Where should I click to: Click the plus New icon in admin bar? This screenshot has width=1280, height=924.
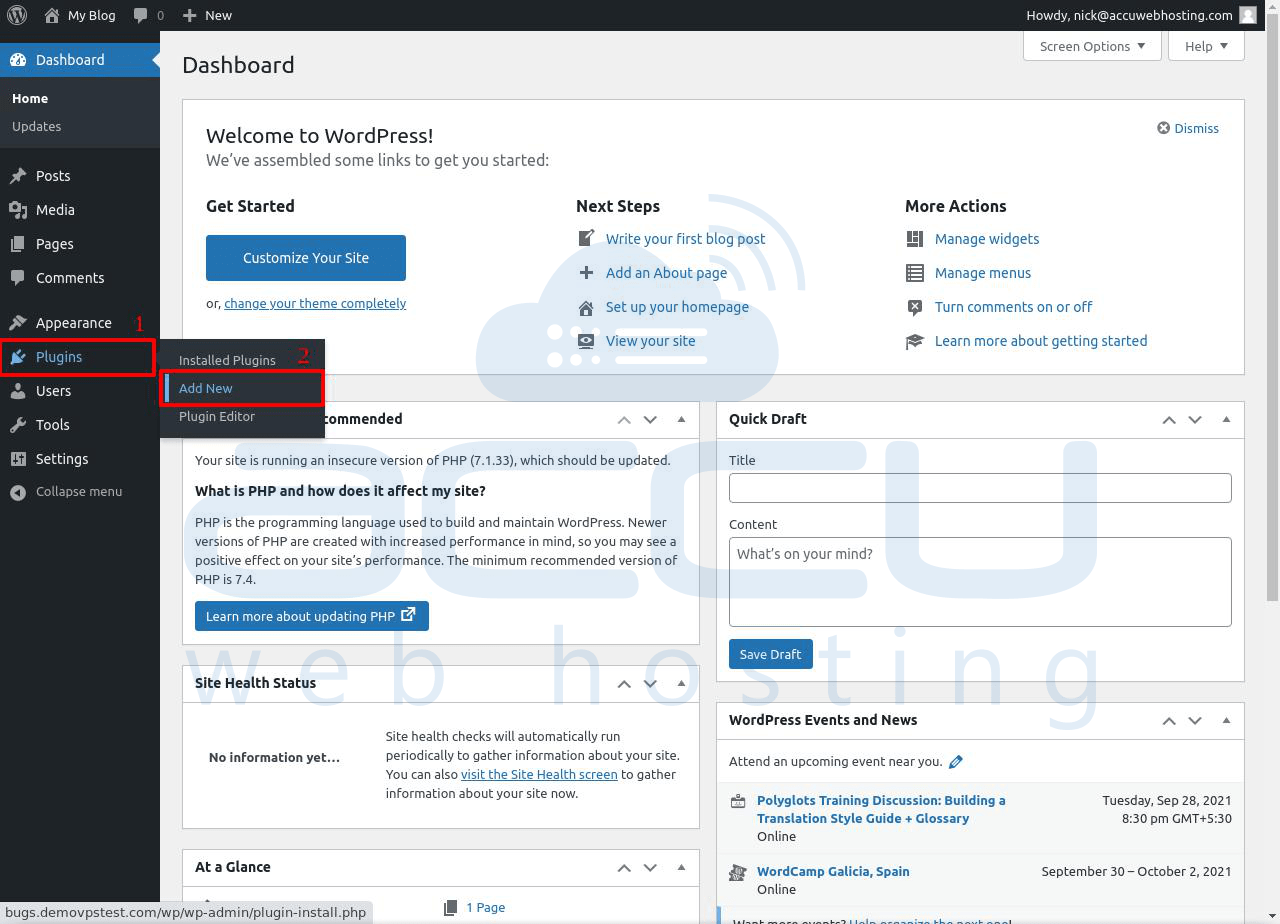(189, 15)
